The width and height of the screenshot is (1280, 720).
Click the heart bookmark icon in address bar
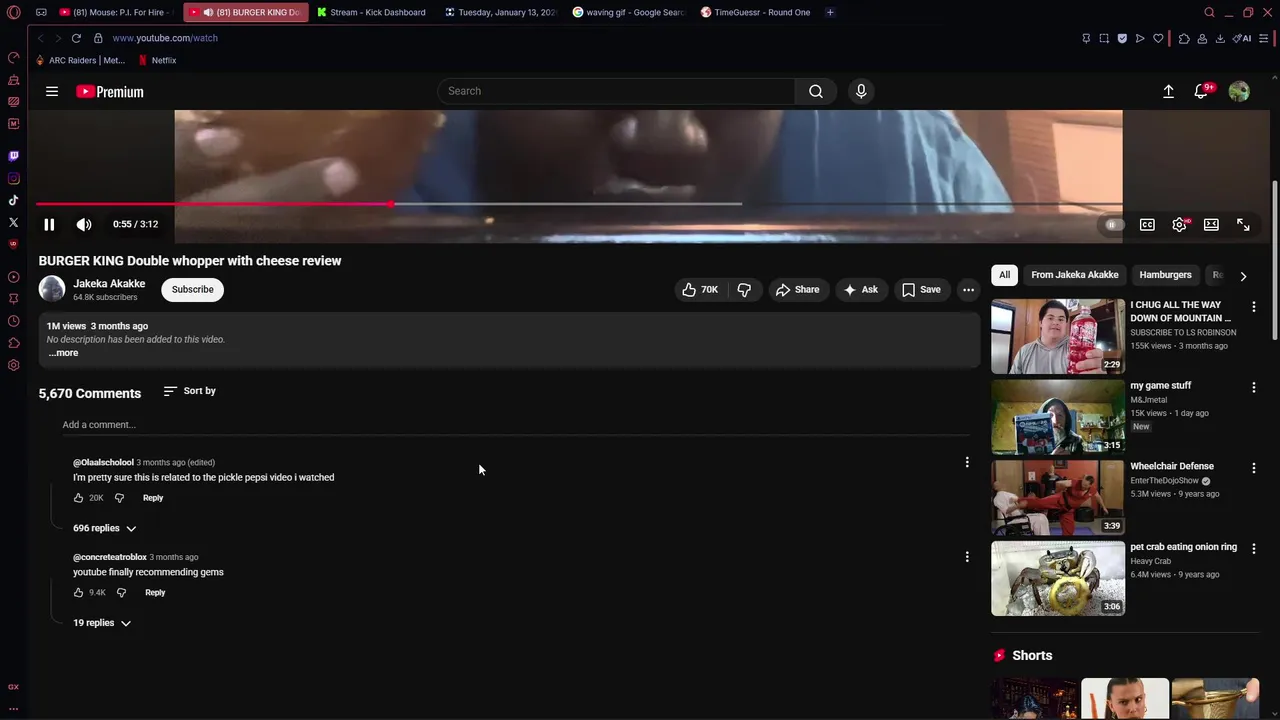pyautogui.click(x=1158, y=38)
